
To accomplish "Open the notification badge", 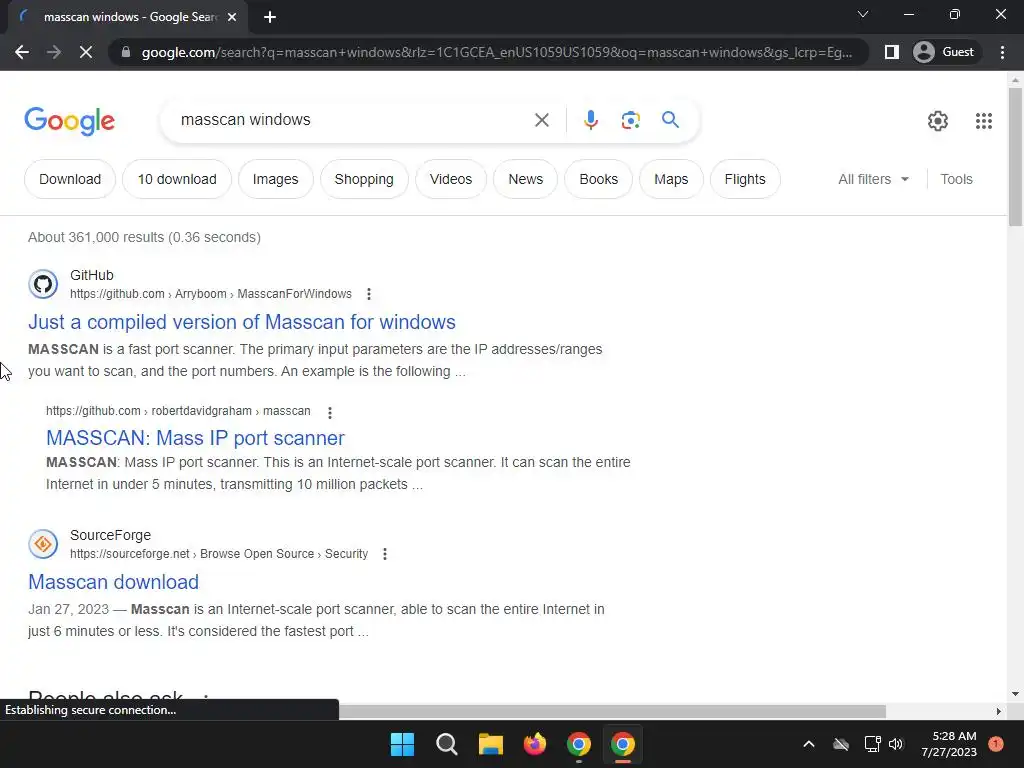I will [x=995, y=744].
